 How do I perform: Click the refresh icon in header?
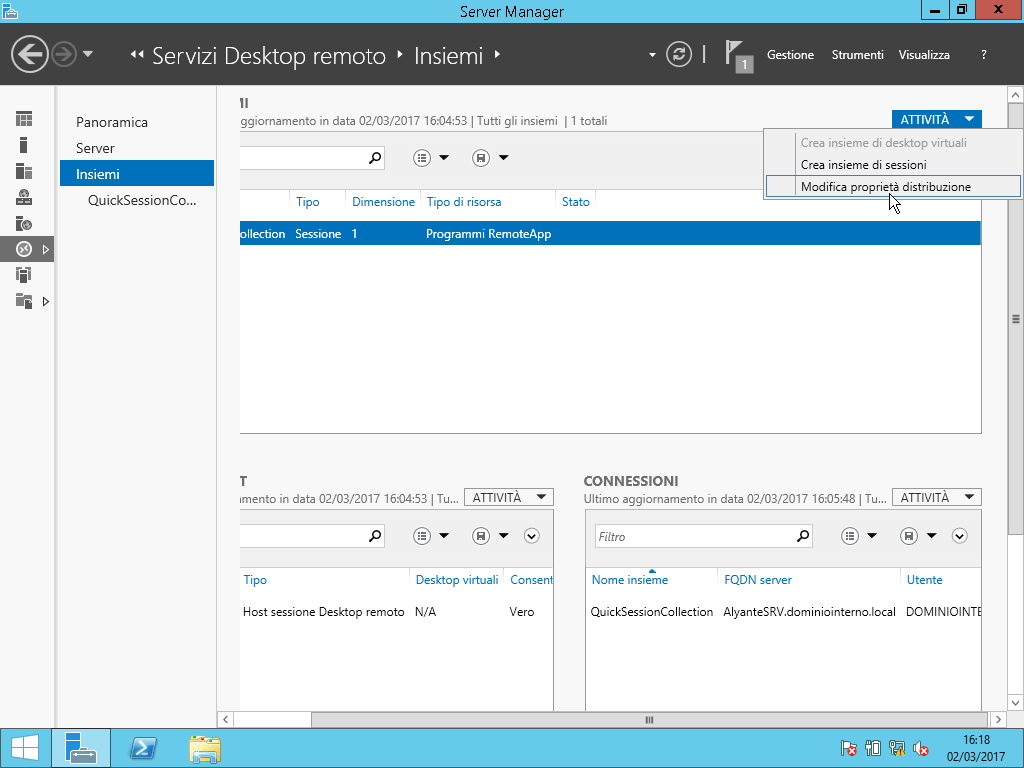679,54
